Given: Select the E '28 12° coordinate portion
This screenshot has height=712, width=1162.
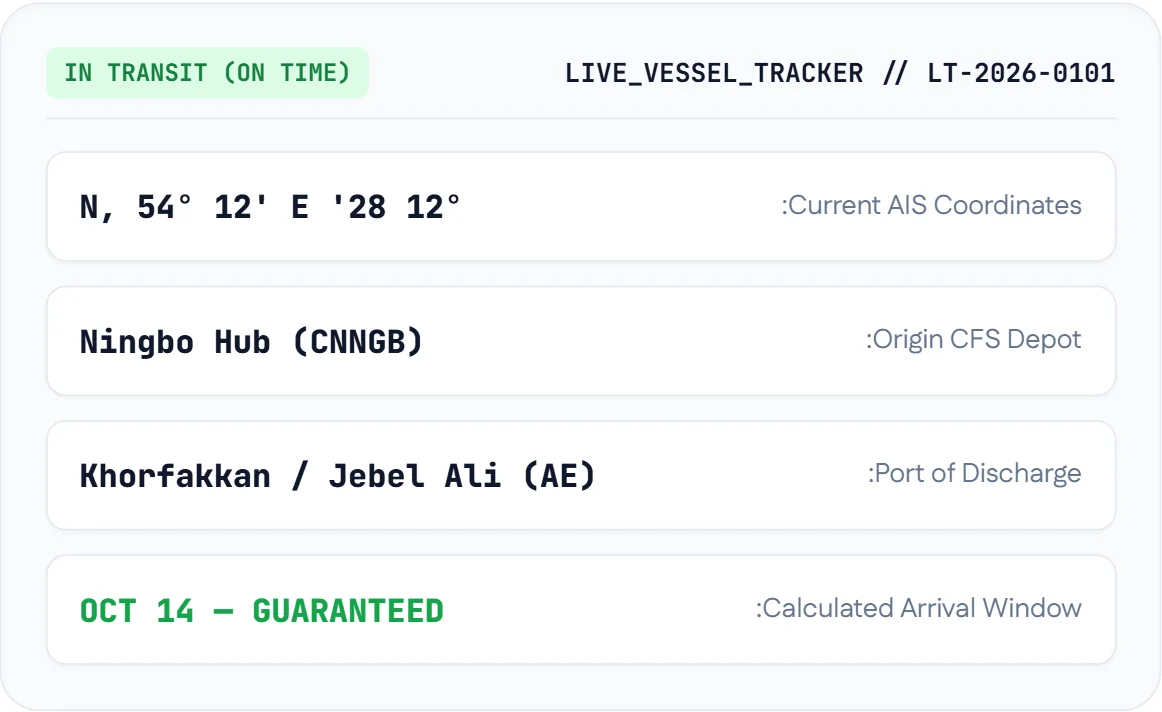Looking at the screenshot, I should (x=376, y=207).
